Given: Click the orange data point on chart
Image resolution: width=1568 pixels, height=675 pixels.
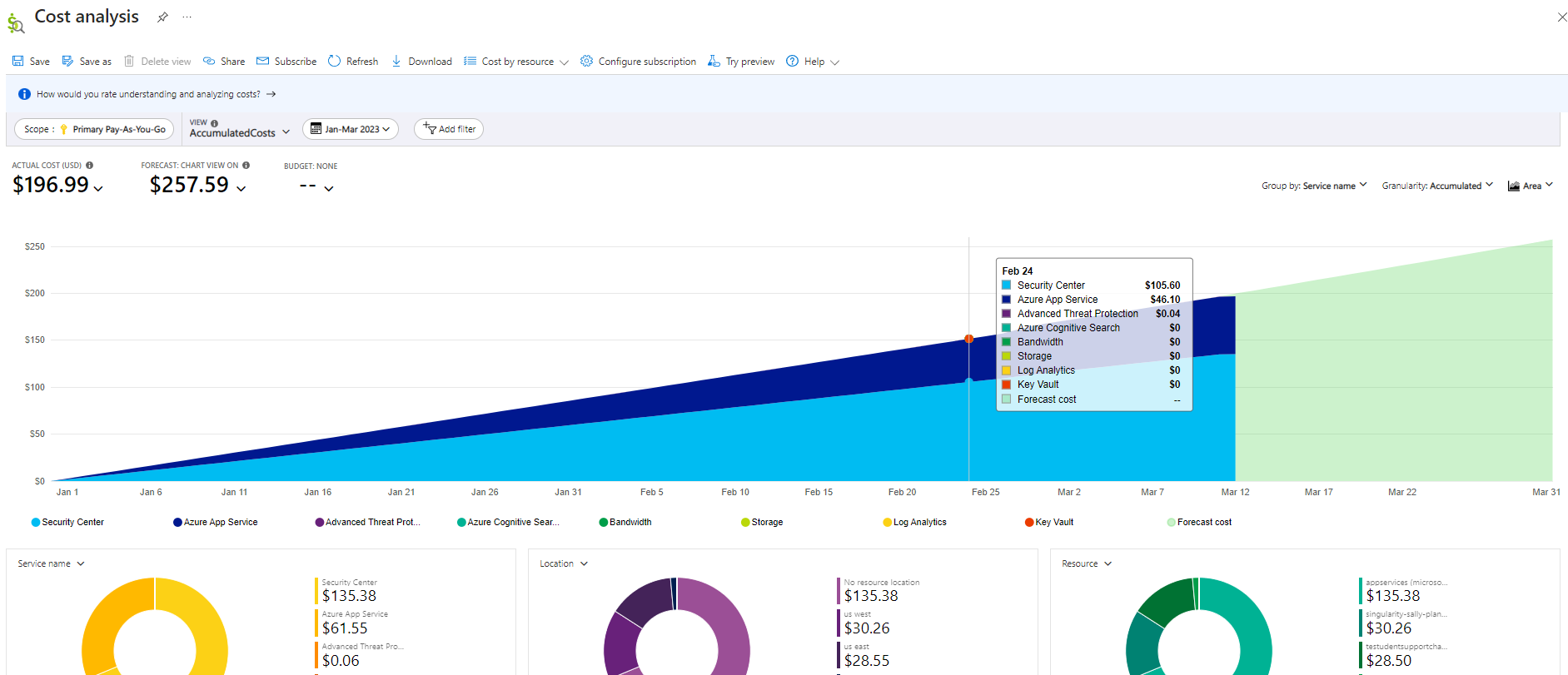Looking at the screenshot, I should pyautogui.click(x=968, y=339).
